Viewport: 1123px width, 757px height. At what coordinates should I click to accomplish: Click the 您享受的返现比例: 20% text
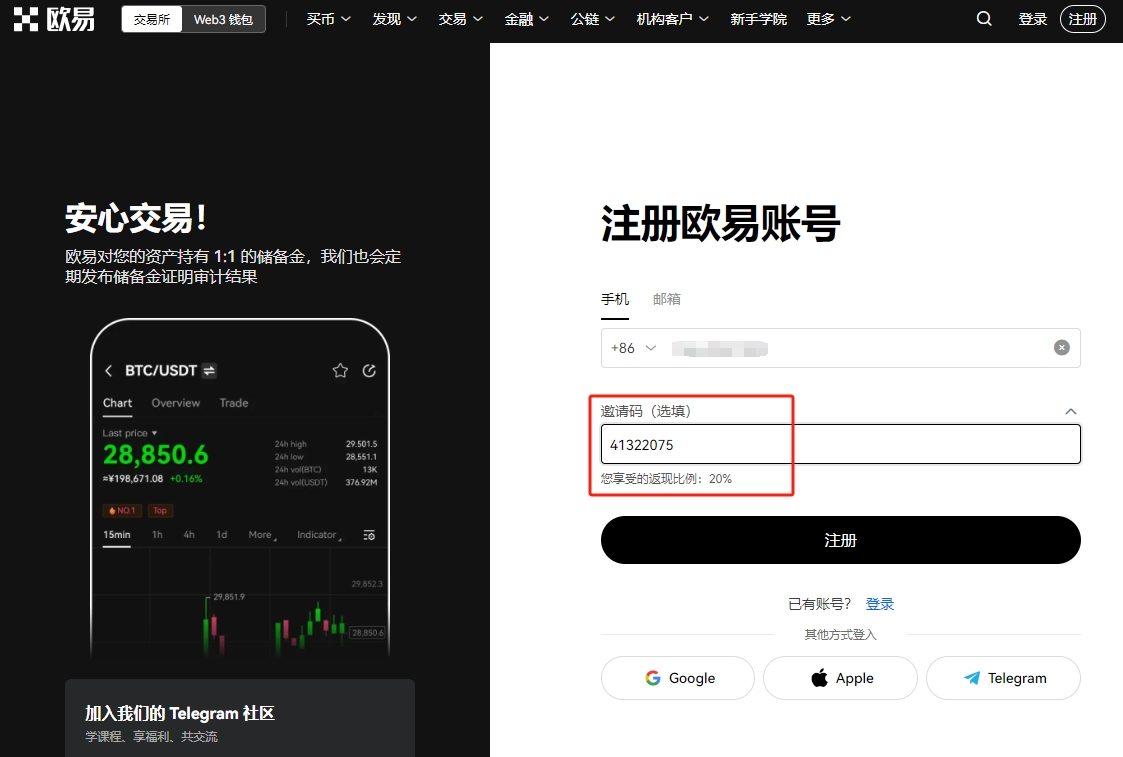666,479
